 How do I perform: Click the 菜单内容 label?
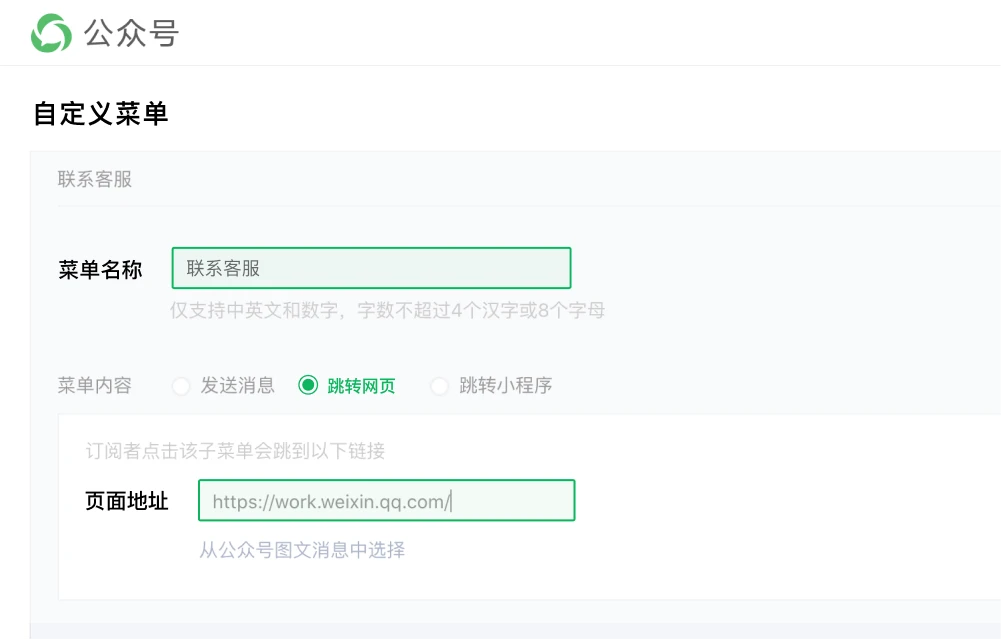coord(94,385)
